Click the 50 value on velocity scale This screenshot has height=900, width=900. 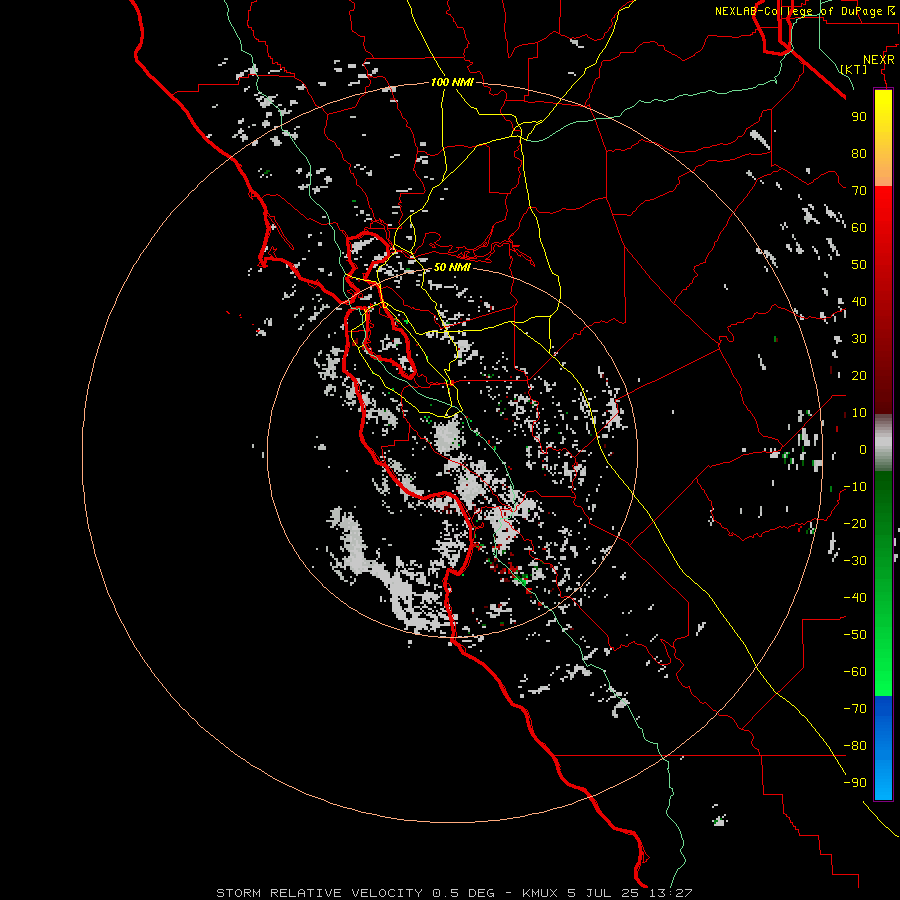coord(859,265)
